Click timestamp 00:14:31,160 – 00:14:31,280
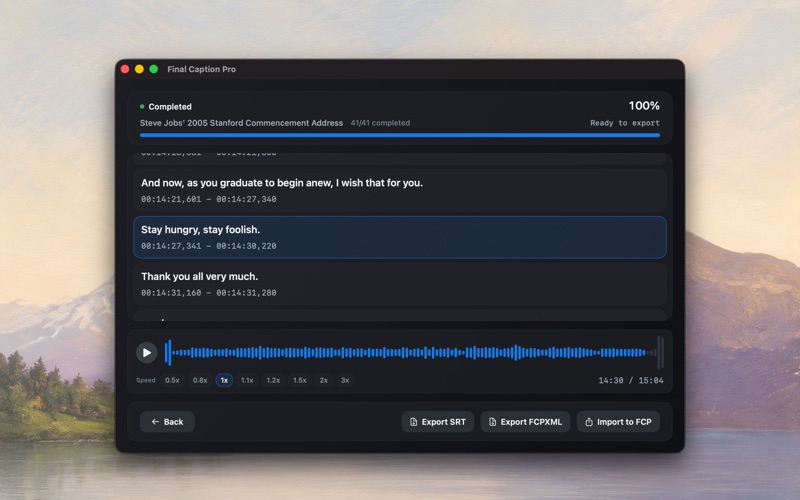The width and height of the screenshot is (800, 500). coord(209,293)
